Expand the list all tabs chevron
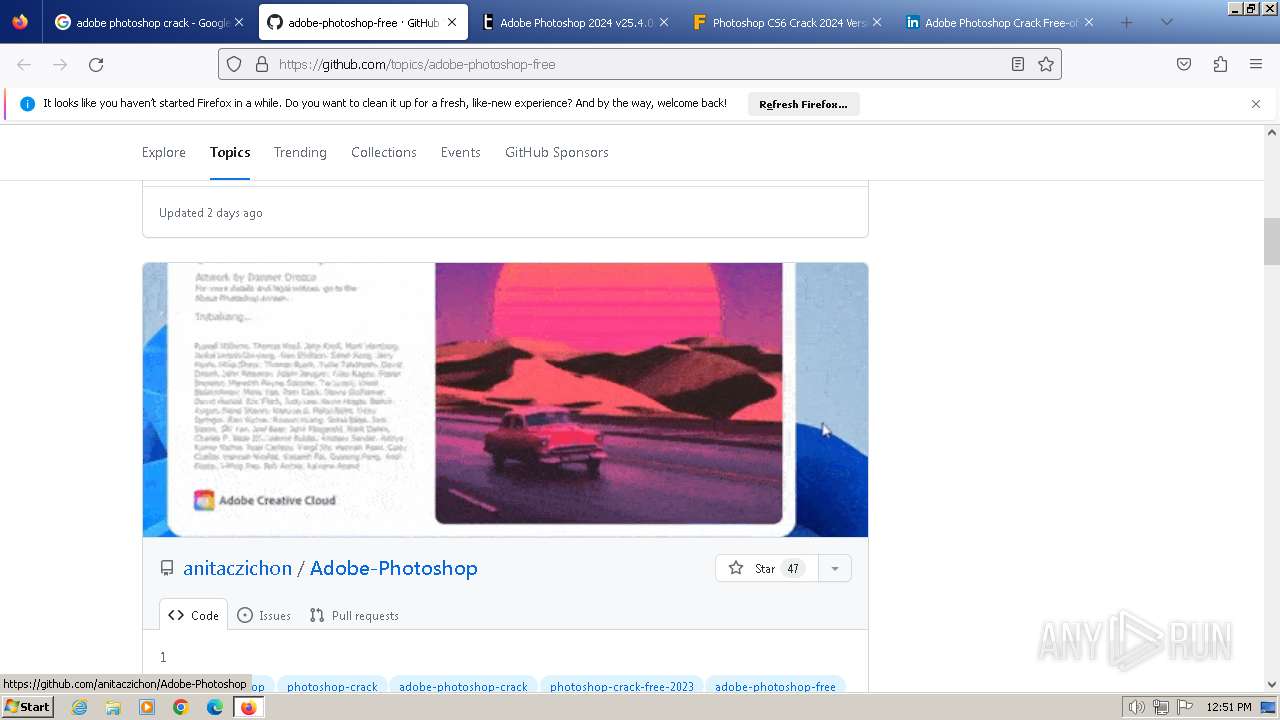The height and width of the screenshot is (720, 1280). pyautogui.click(x=1166, y=22)
